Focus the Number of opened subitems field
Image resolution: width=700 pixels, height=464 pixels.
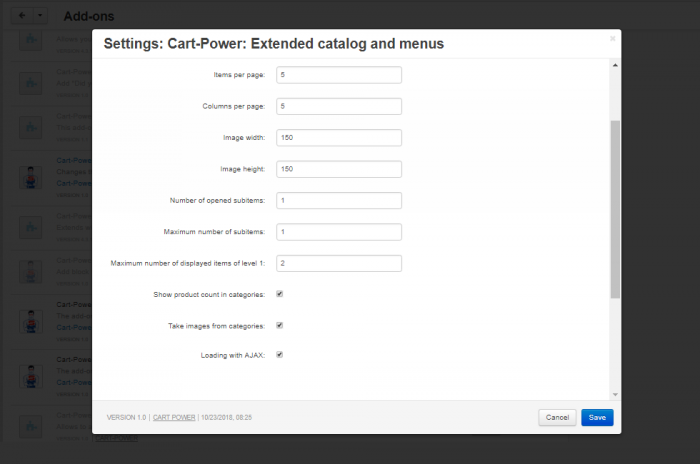(x=339, y=201)
